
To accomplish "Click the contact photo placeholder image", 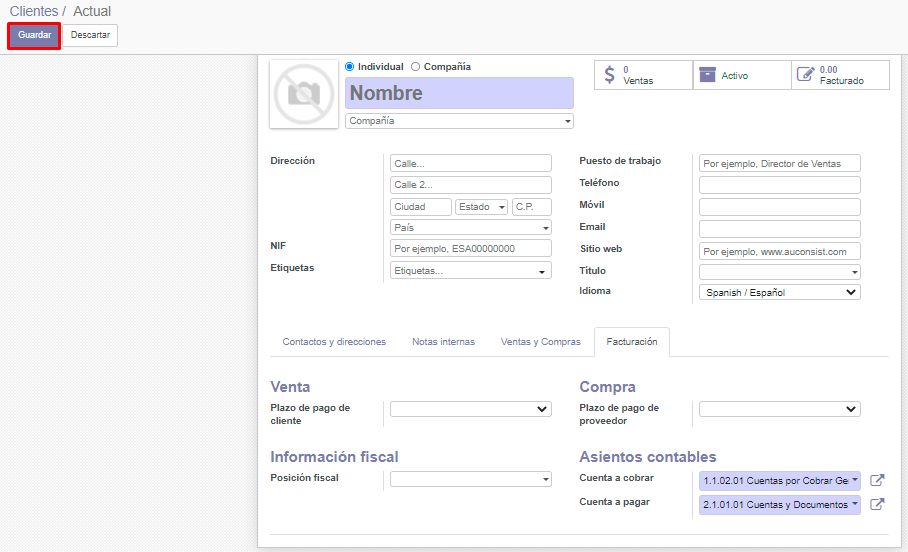I will click(x=303, y=94).
